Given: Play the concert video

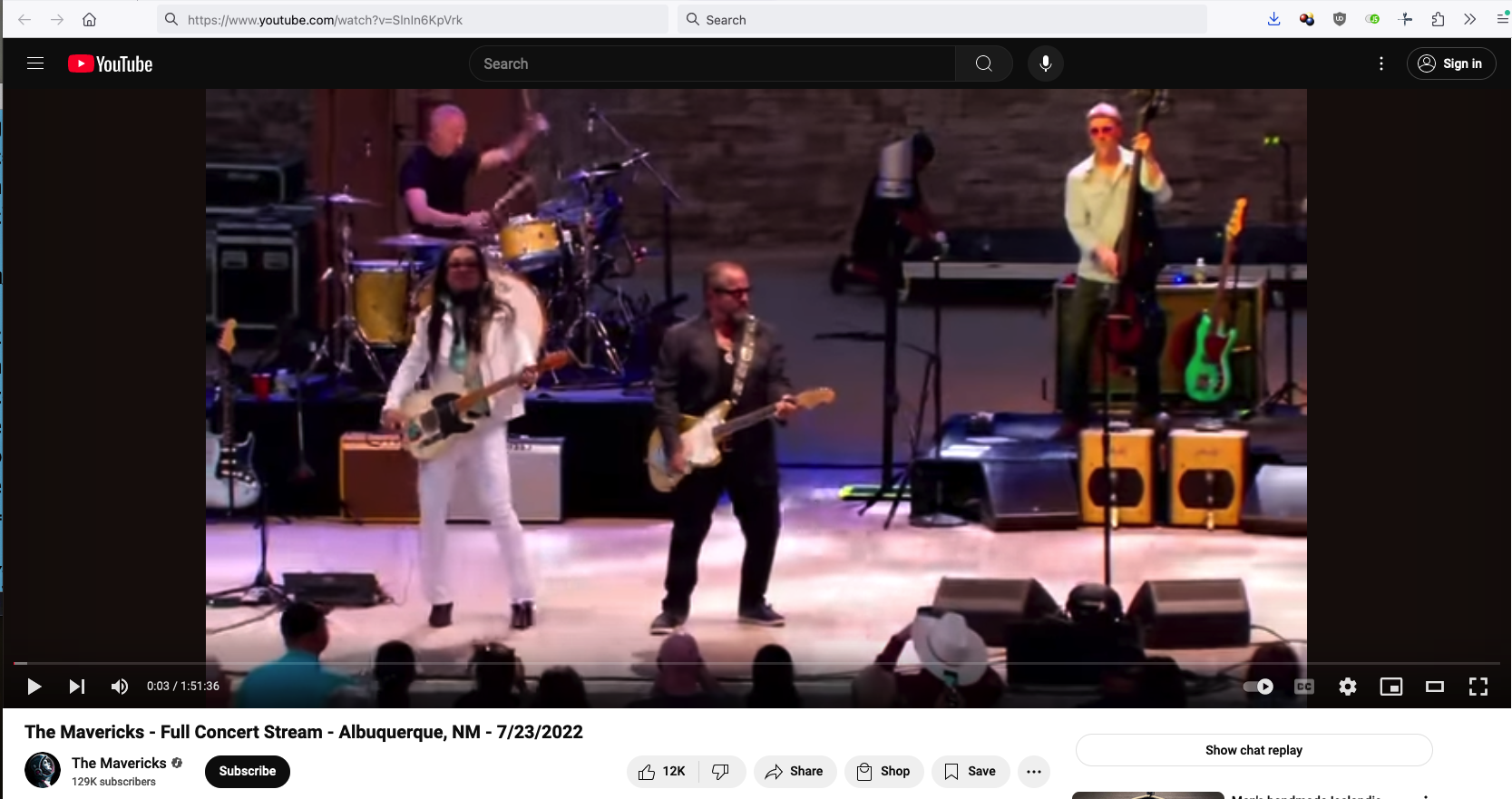Looking at the screenshot, I should [34, 687].
